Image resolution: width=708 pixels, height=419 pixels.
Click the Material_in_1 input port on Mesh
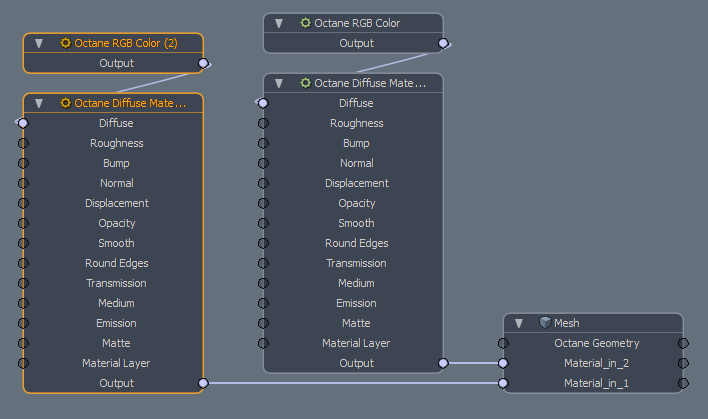[x=503, y=383]
